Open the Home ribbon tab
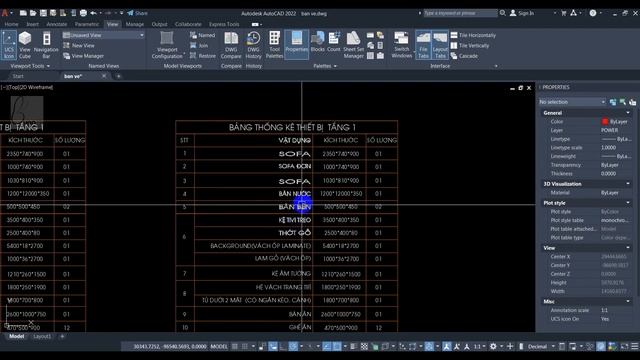The image size is (640, 360). 11,24
